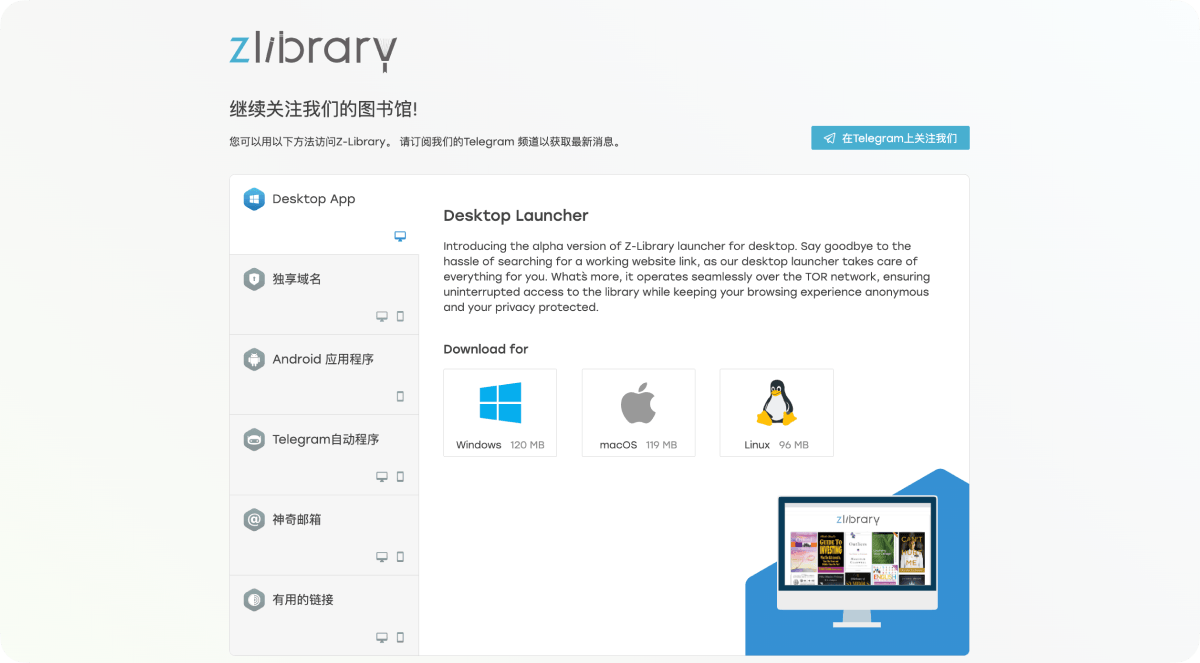1200x663 pixels.
Task: Click the Telegram paper plane icon
Action: [x=830, y=138]
